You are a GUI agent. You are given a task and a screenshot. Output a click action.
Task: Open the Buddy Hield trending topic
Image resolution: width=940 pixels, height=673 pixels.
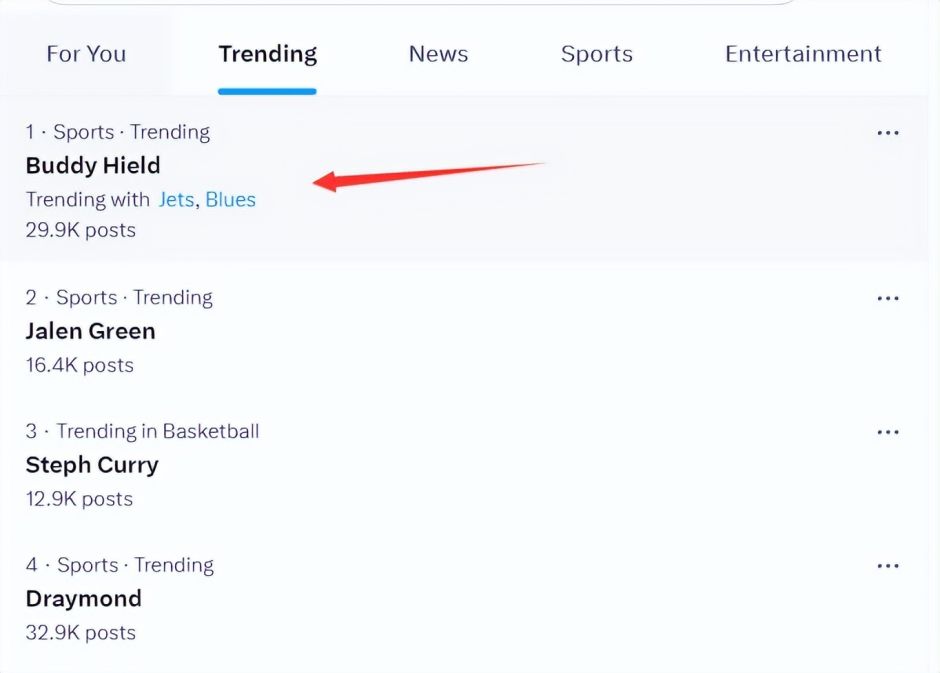point(93,165)
